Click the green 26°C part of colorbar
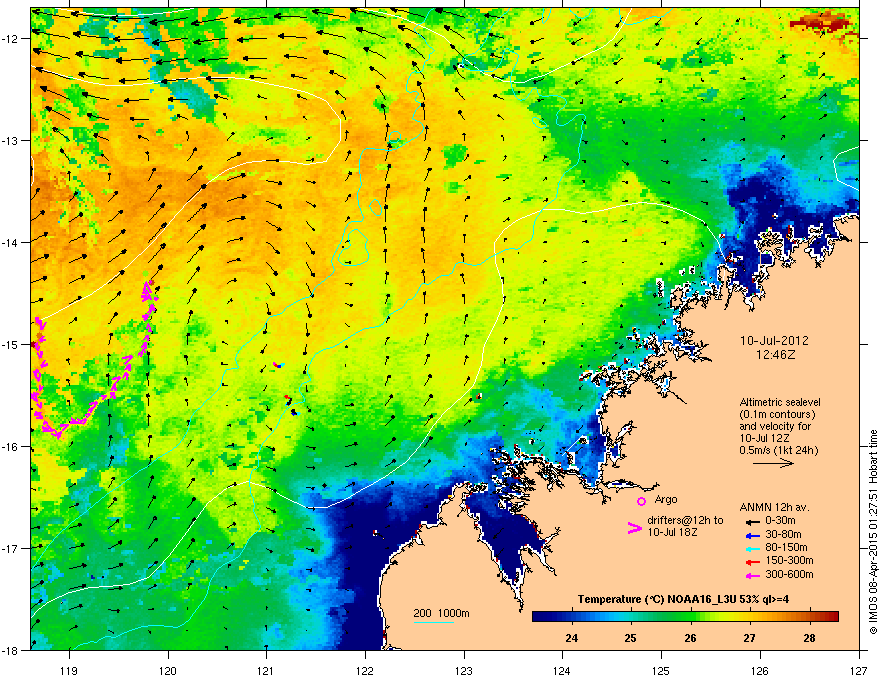880x680 pixels. [x=690, y=617]
